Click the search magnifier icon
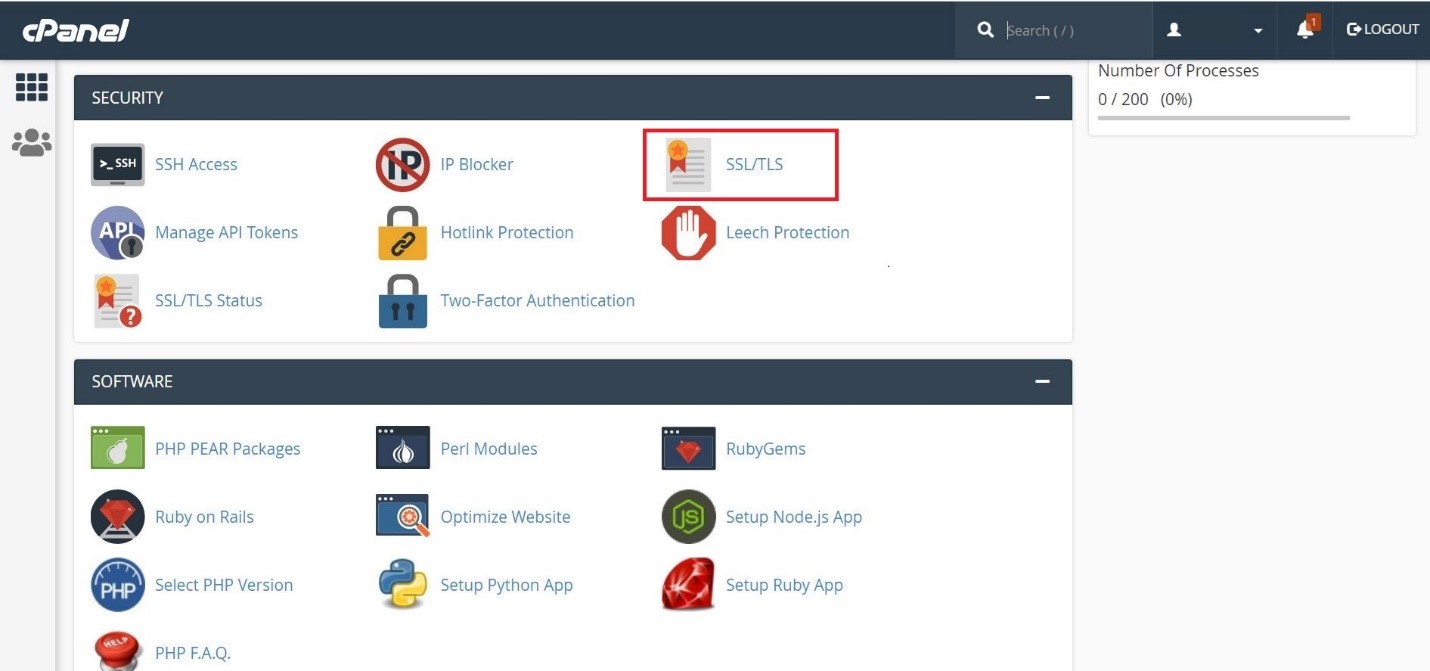Screen dimensions: 1430x671 tap(985, 30)
